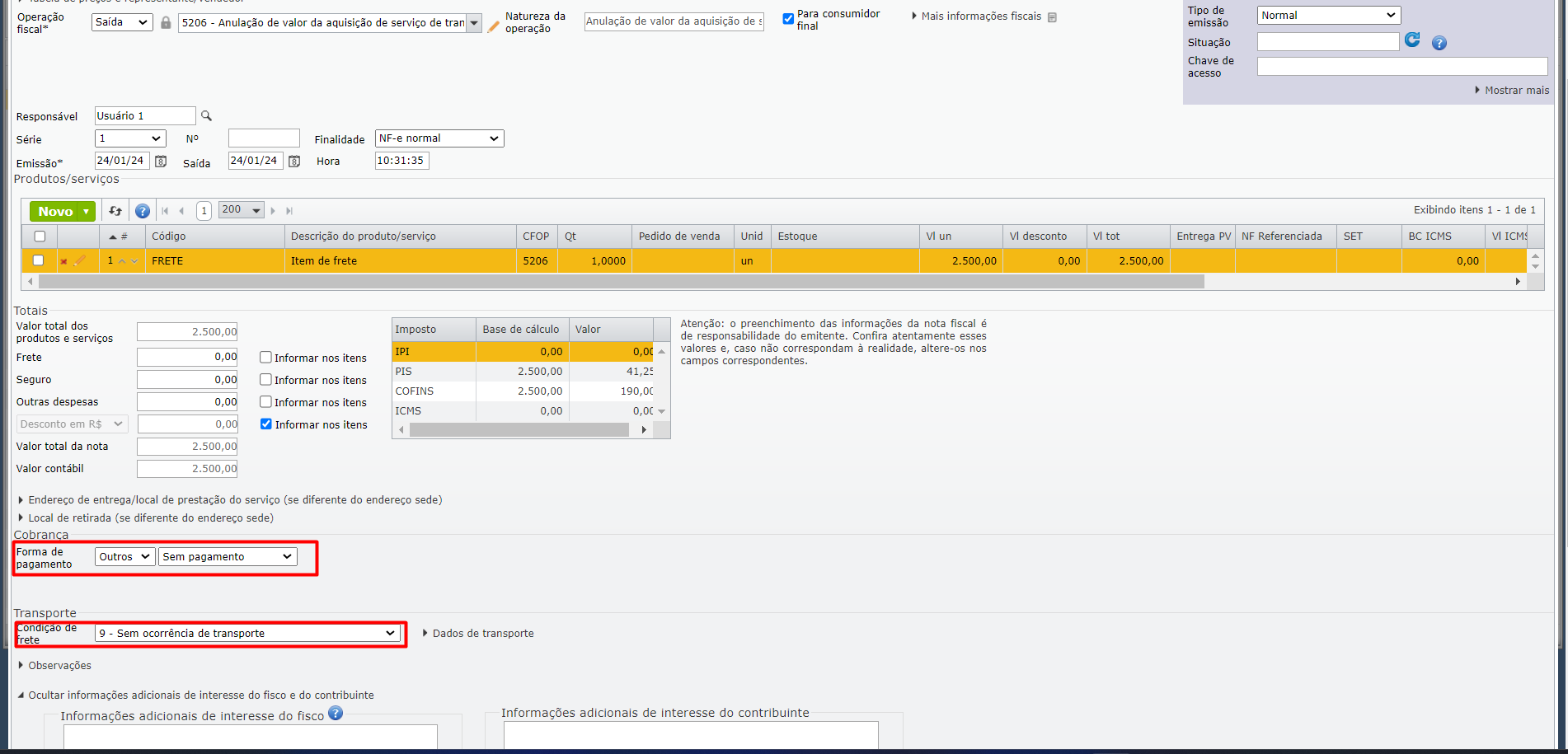Expand Local de retirada section
This screenshot has width=1568, height=754.
click(146, 518)
